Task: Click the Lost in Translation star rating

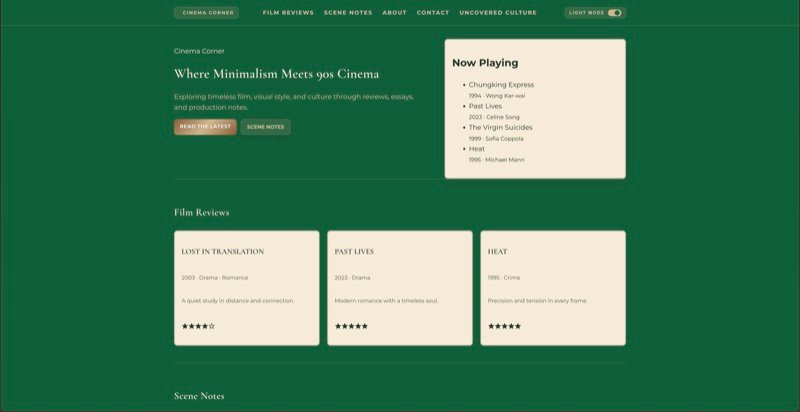Action: tap(198, 326)
